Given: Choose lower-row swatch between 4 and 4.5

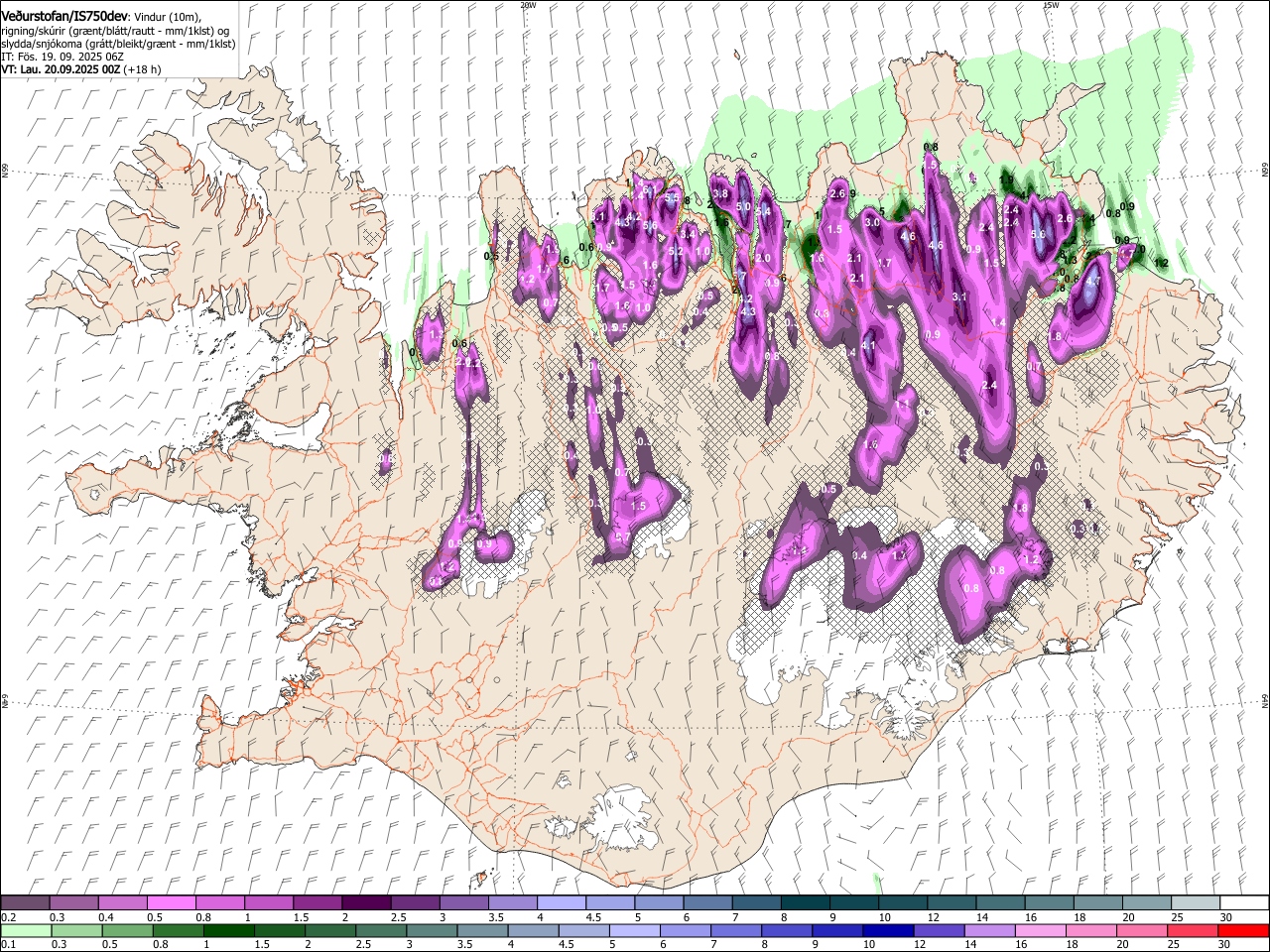Looking at the screenshot, I should pos(533,930).
